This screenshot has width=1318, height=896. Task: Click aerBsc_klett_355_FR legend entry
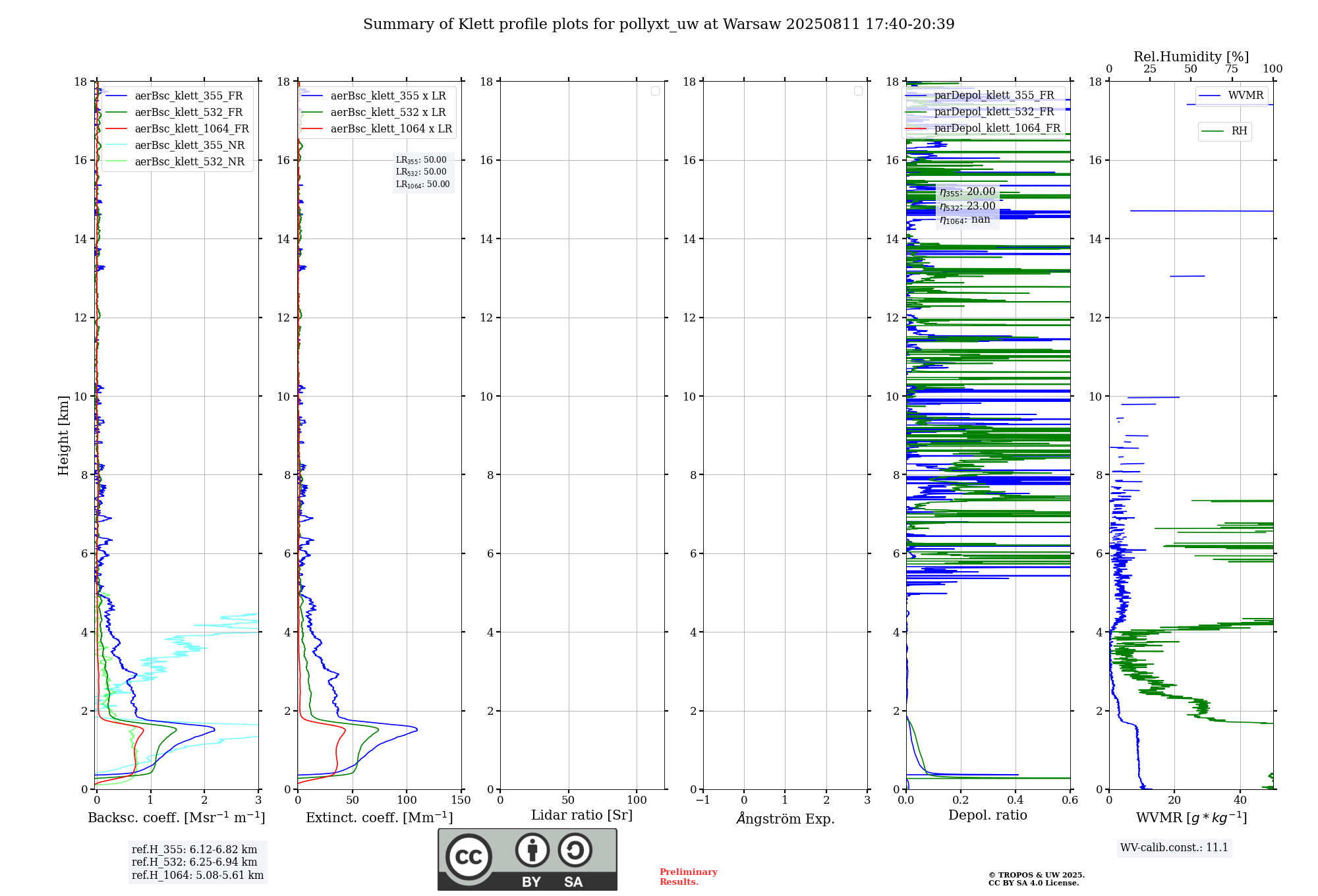(188, 96)
